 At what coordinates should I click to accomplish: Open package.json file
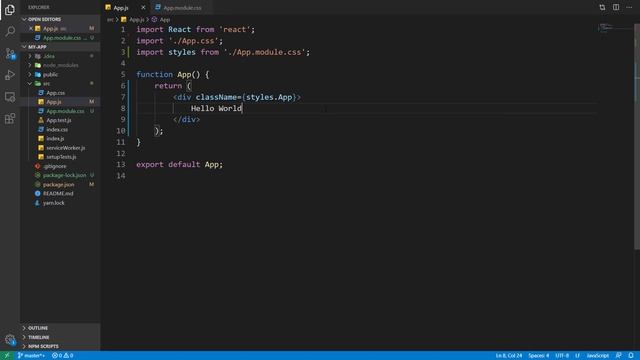60,184
